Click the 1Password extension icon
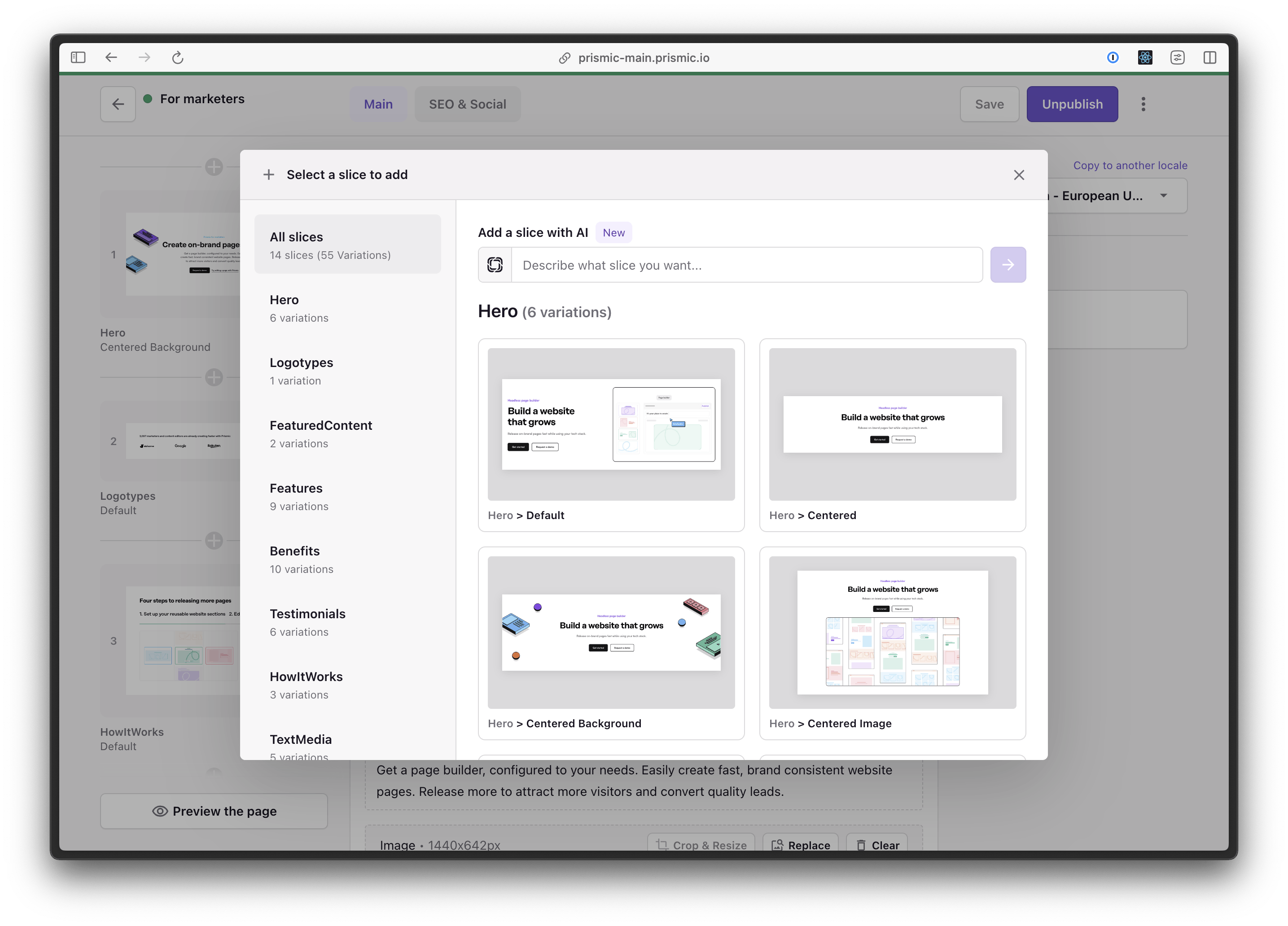 point(1113,58)
